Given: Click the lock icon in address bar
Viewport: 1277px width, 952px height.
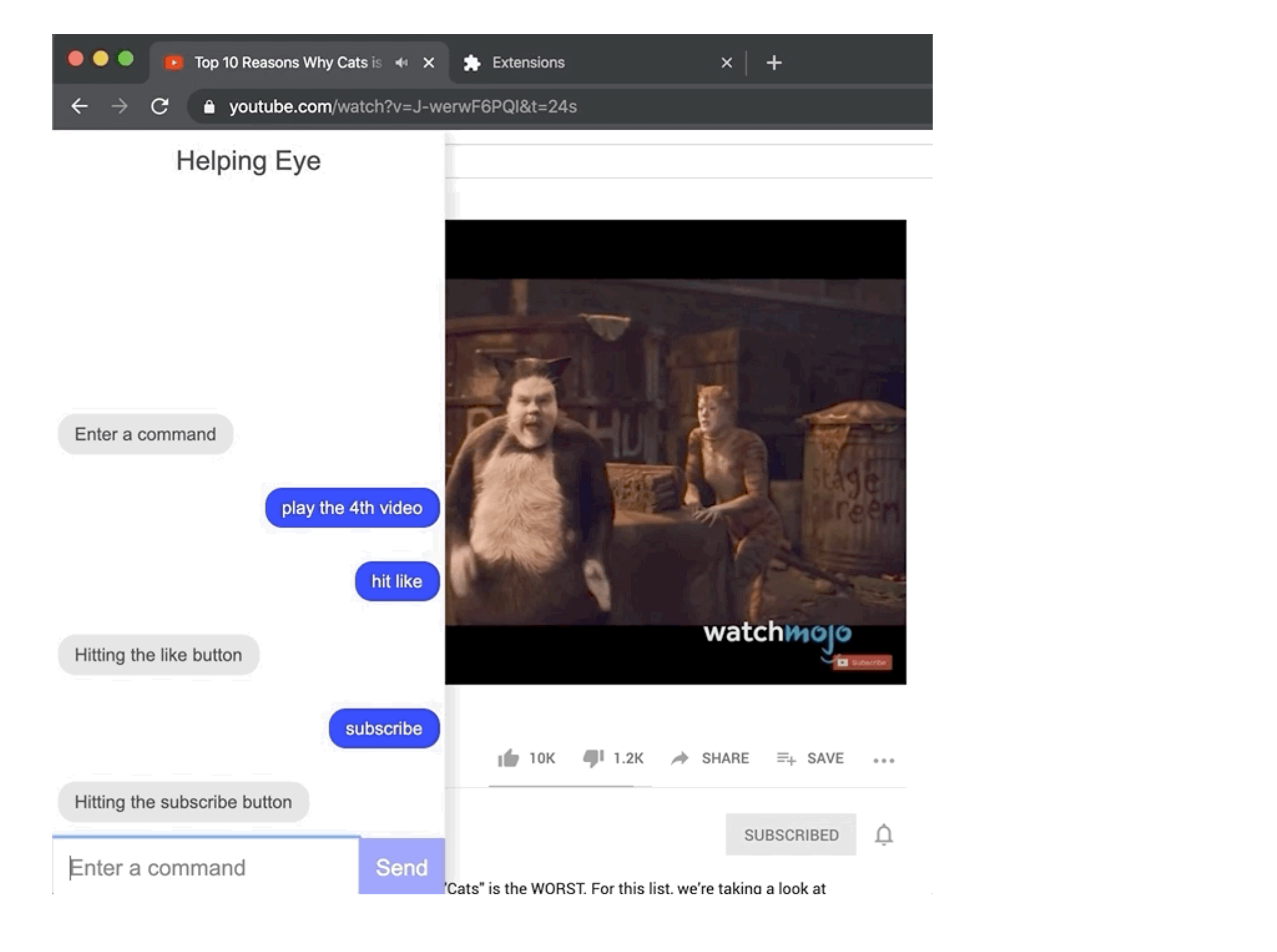Looking at the screenshot, I should [x=209, y=106].
